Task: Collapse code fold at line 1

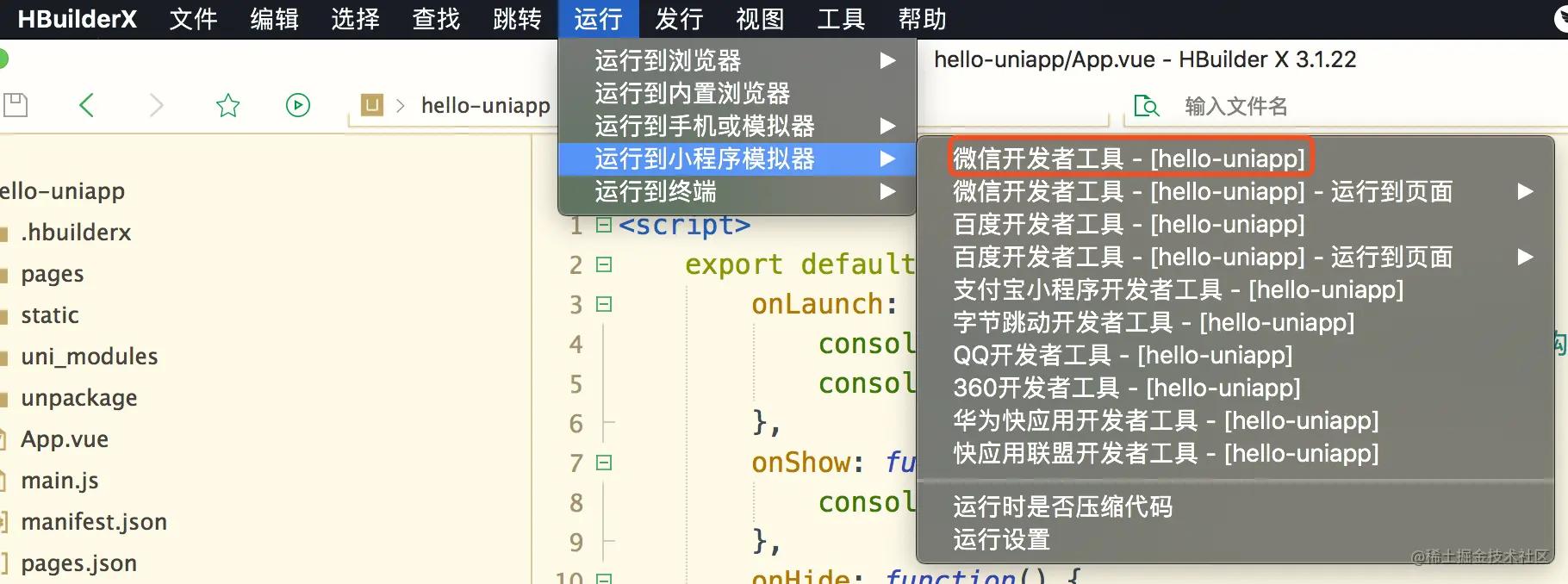Action: pyautogui.click(x=604, y=225)
